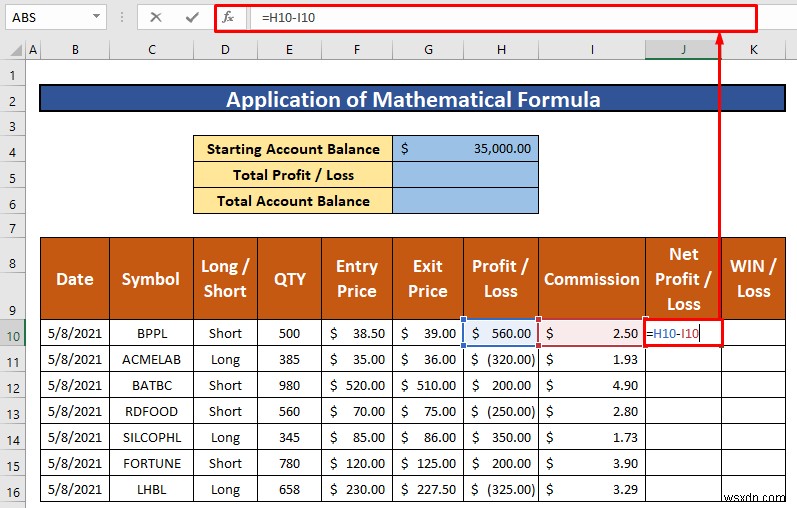Click the 'WIN / Loss' table header
This screenshot has height=508, width=797.
click(x=753, y=279)
